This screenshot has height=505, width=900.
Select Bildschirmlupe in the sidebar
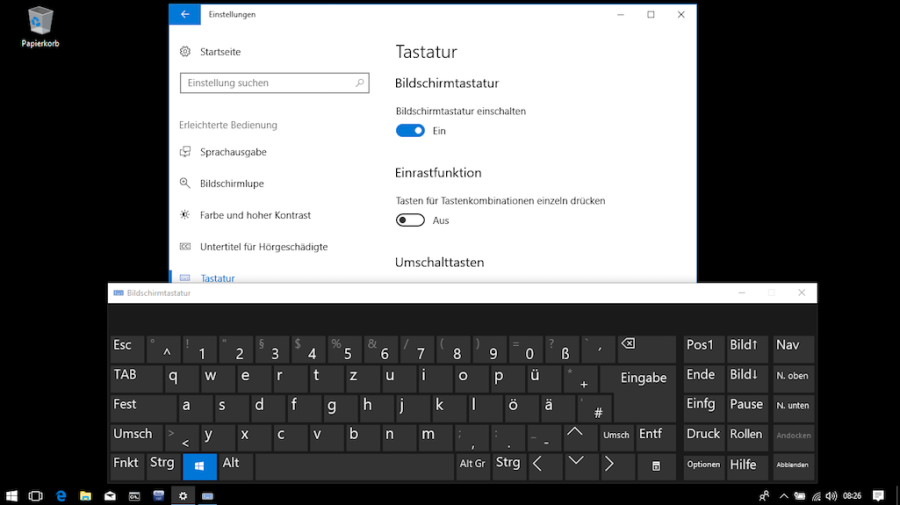pyautogui.click(x=231, y=184)
